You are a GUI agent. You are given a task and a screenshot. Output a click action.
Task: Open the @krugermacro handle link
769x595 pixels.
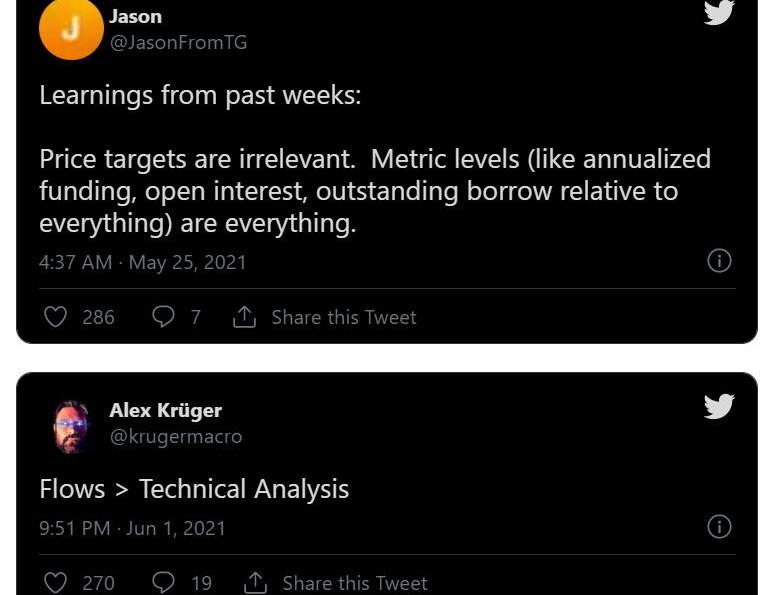176,437
